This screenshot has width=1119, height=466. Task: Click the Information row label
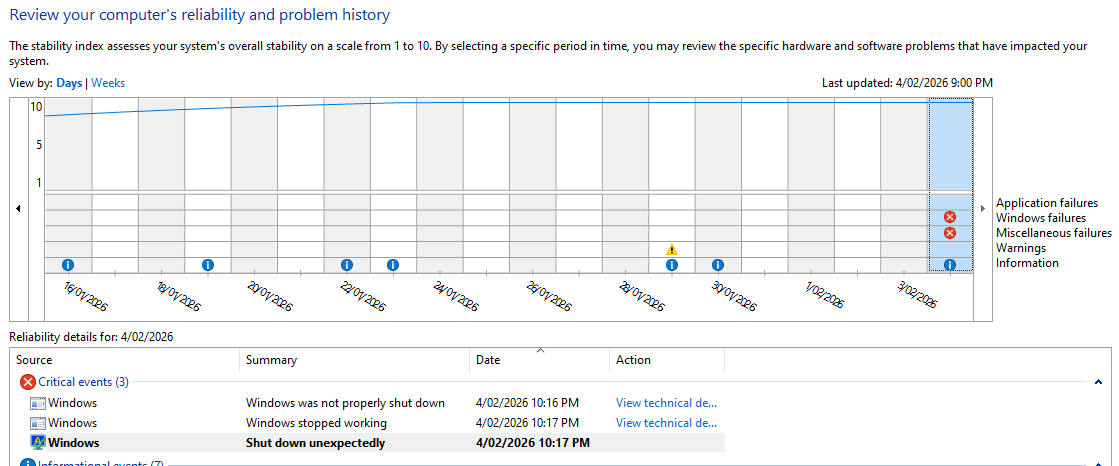[1028, 263]
